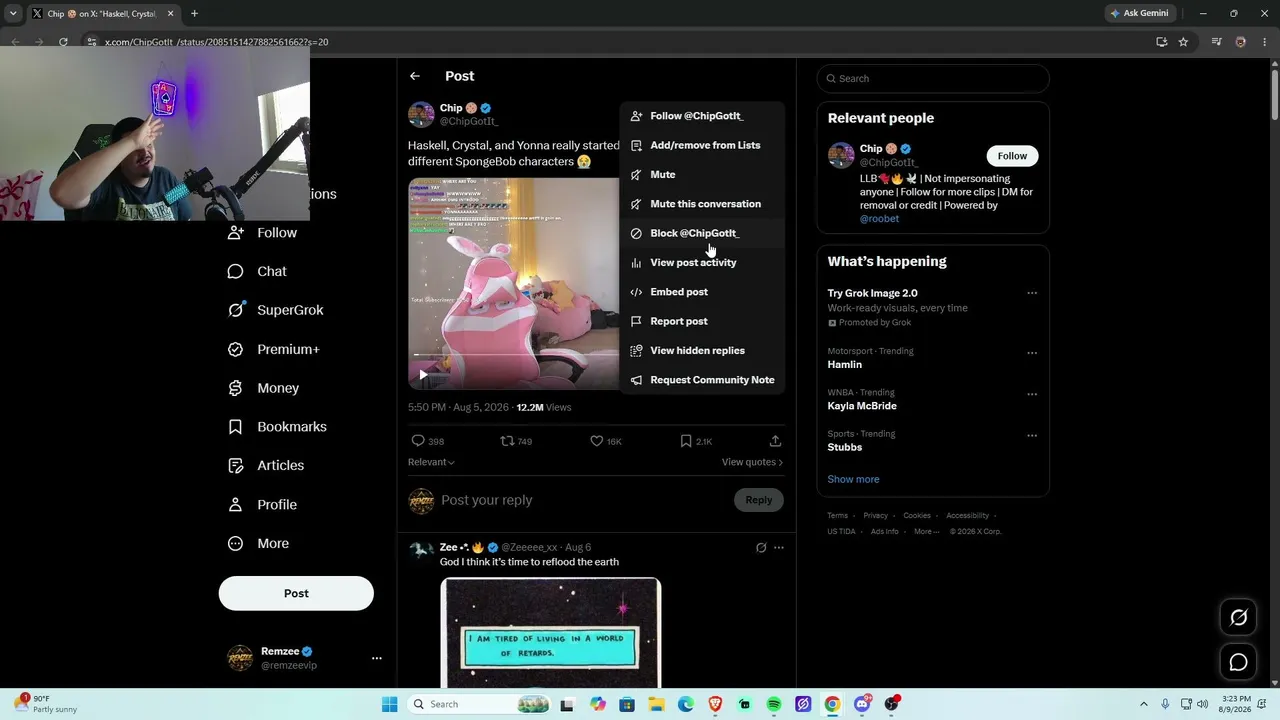Open more options for Stubbs trend
The image size is (1280, 720).
(x=1032, y=436)
